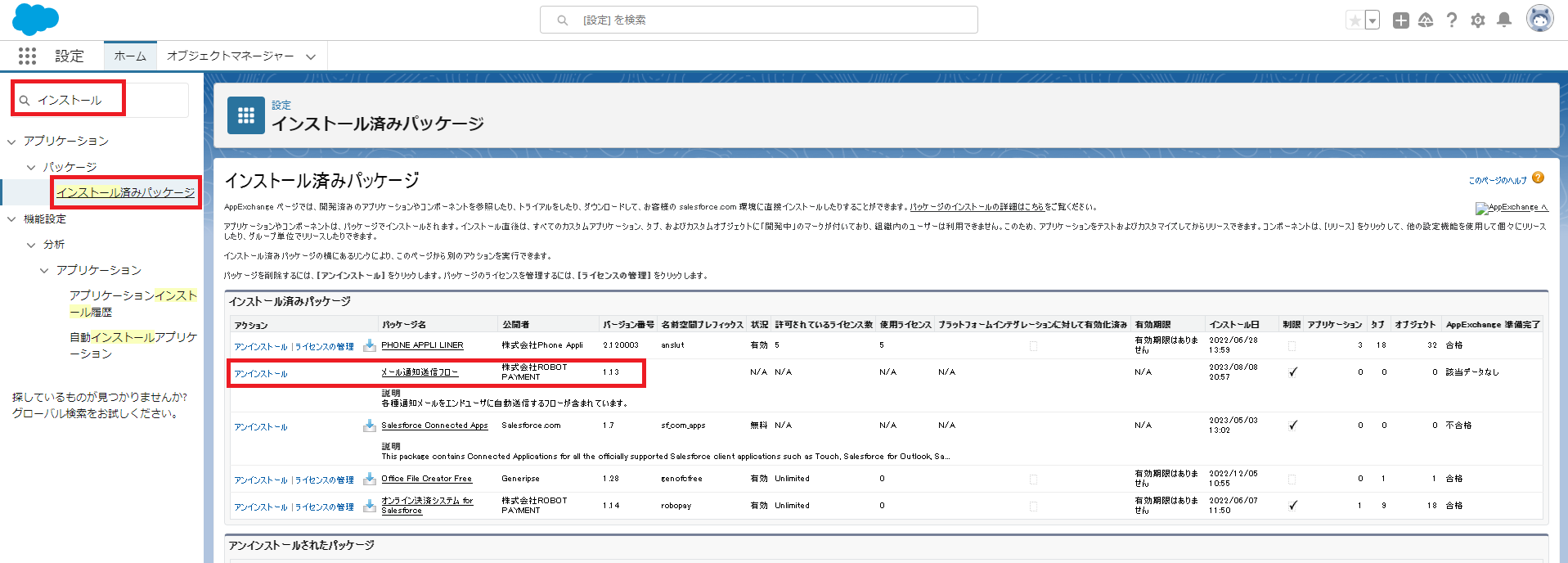Viewport: 1568px width, 563px height.
Task: Click the installed packages header icon
Action: pos(246,115)
